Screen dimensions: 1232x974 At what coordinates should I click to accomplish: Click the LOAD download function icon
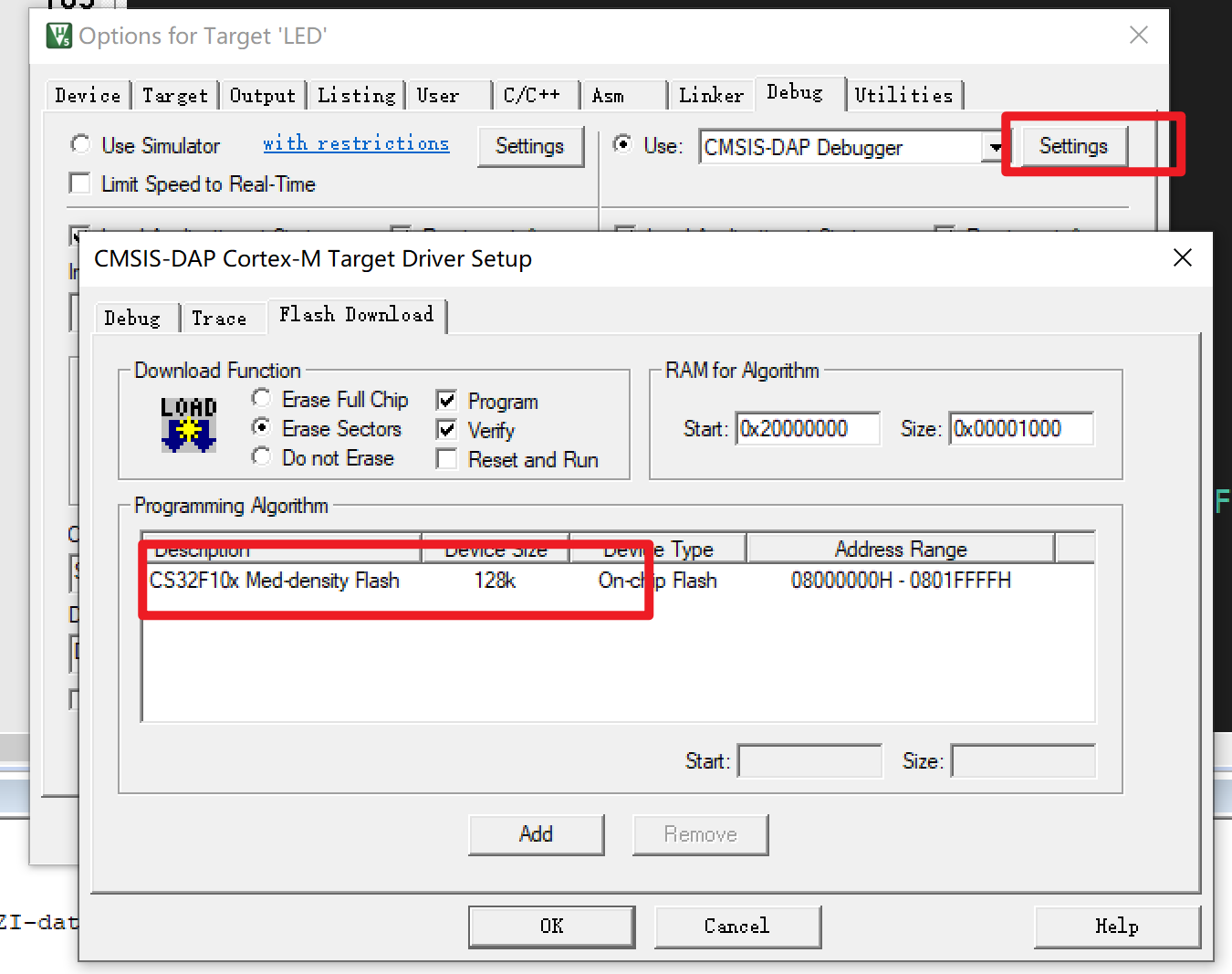(189, 424)
